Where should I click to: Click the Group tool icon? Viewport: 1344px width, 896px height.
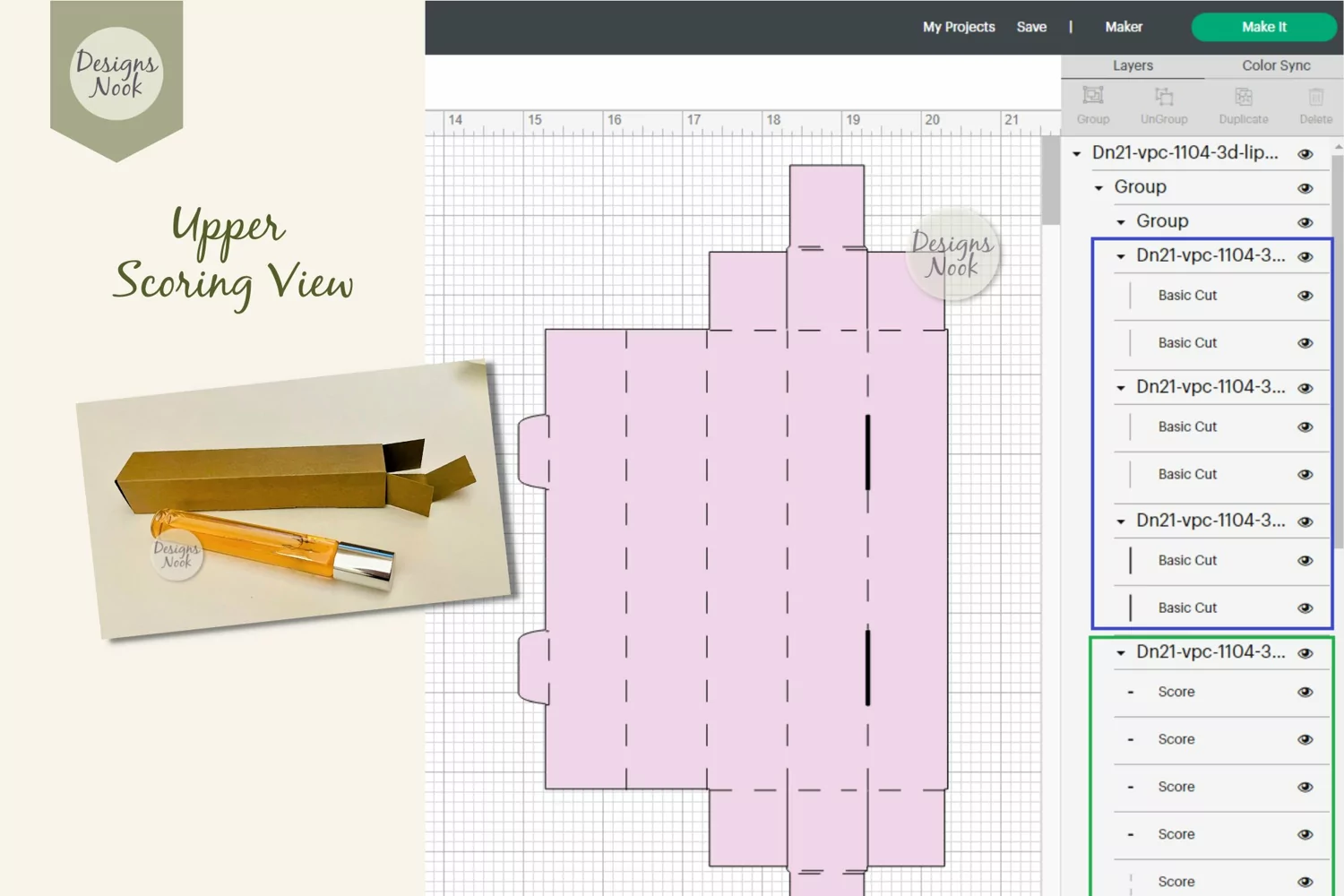point(1092,96)
